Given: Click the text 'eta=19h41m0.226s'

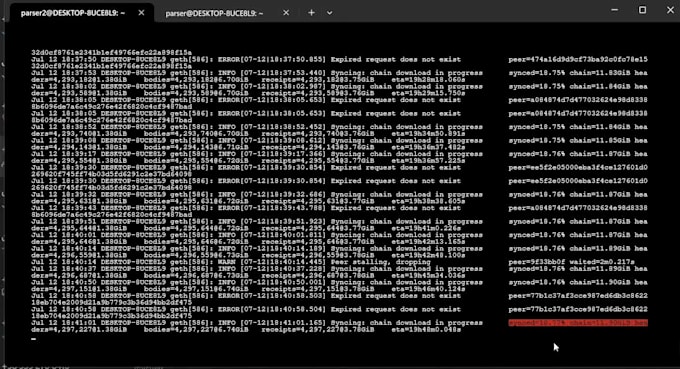Looking at the screenshot, I should (x=426, y=228).
